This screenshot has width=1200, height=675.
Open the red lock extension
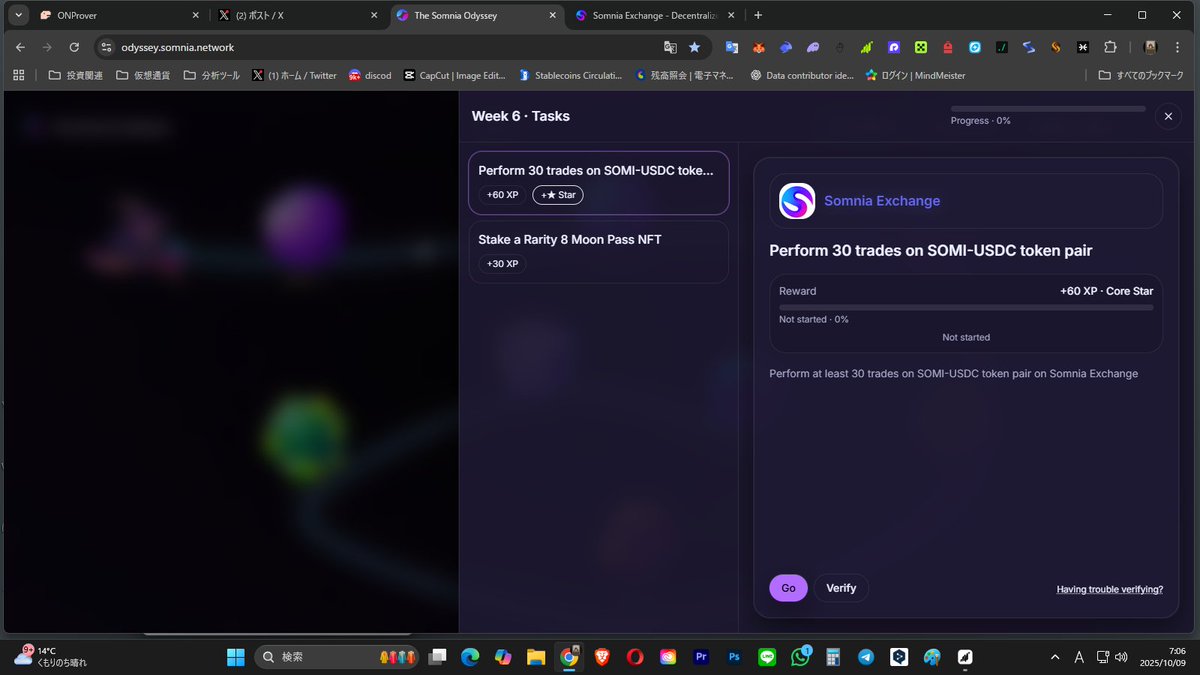(948, 47)
